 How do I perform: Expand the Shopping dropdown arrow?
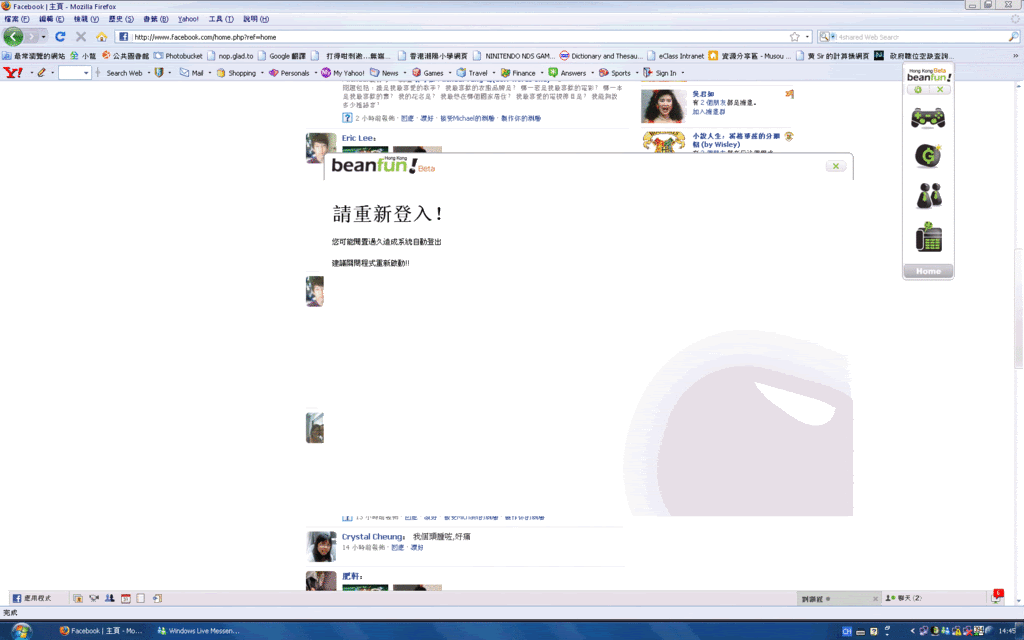click(x=262, y=72)
